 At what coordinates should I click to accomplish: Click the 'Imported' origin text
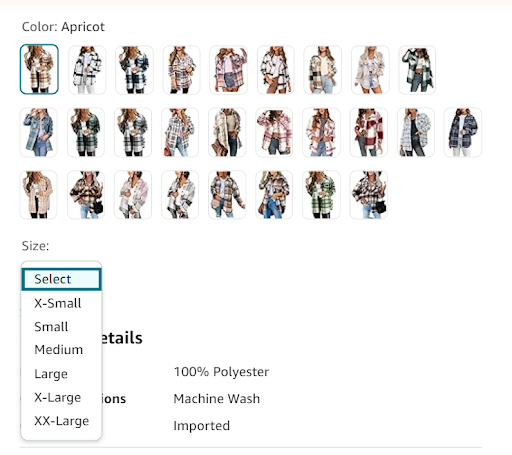(202, 426)
